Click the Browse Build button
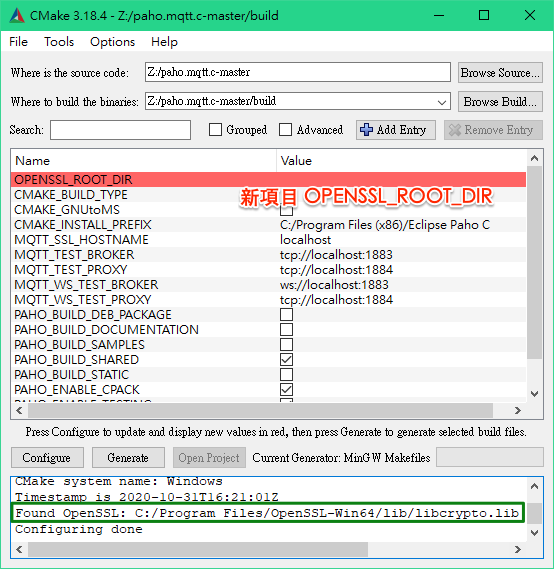554x569 pixels. click(500, 102)
